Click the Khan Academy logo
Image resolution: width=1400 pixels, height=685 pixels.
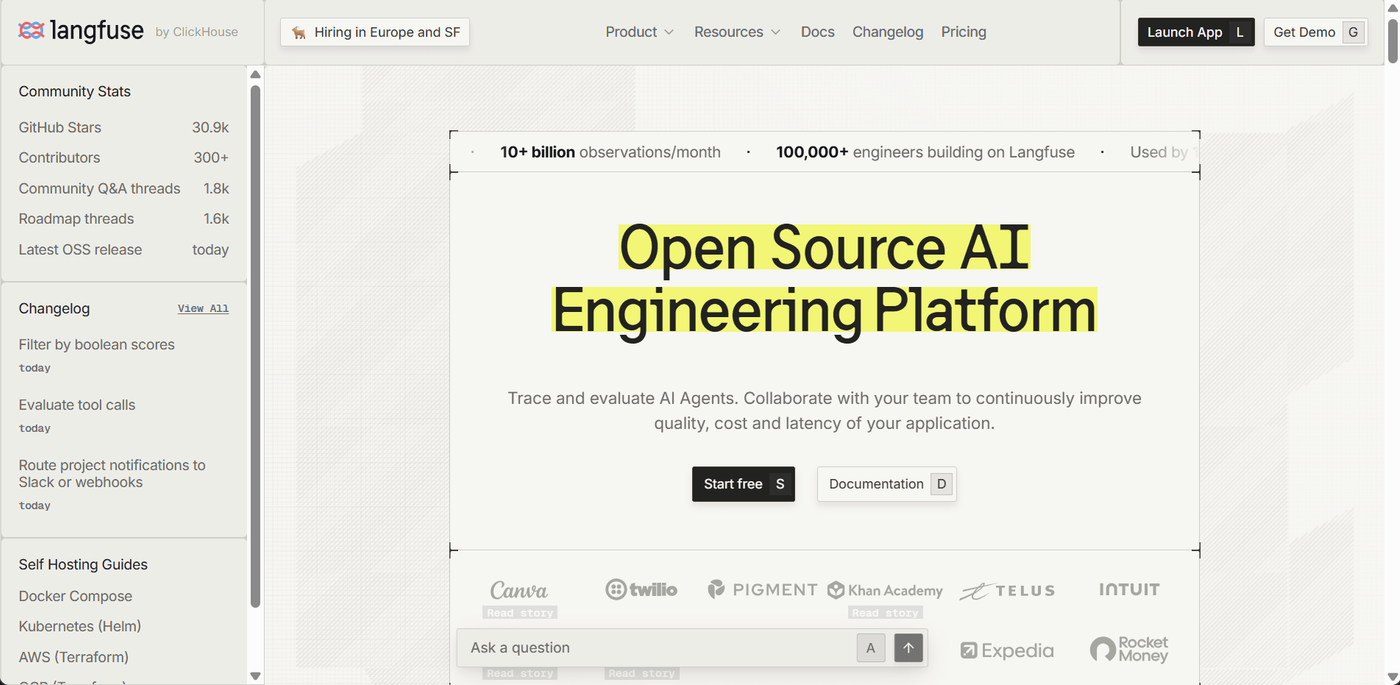coord(885,590)
